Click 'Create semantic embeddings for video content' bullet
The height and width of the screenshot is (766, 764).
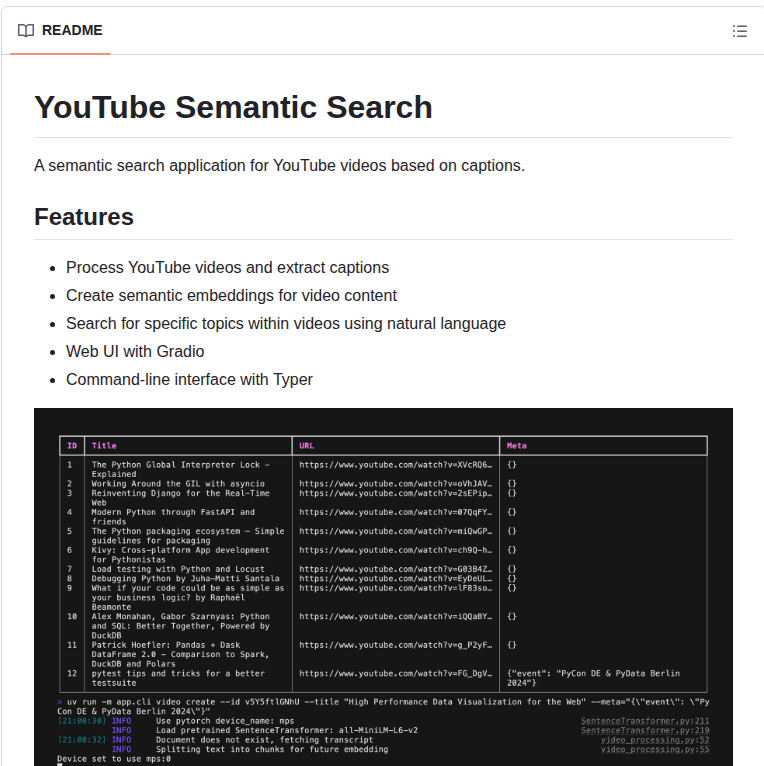pos(231,296)
